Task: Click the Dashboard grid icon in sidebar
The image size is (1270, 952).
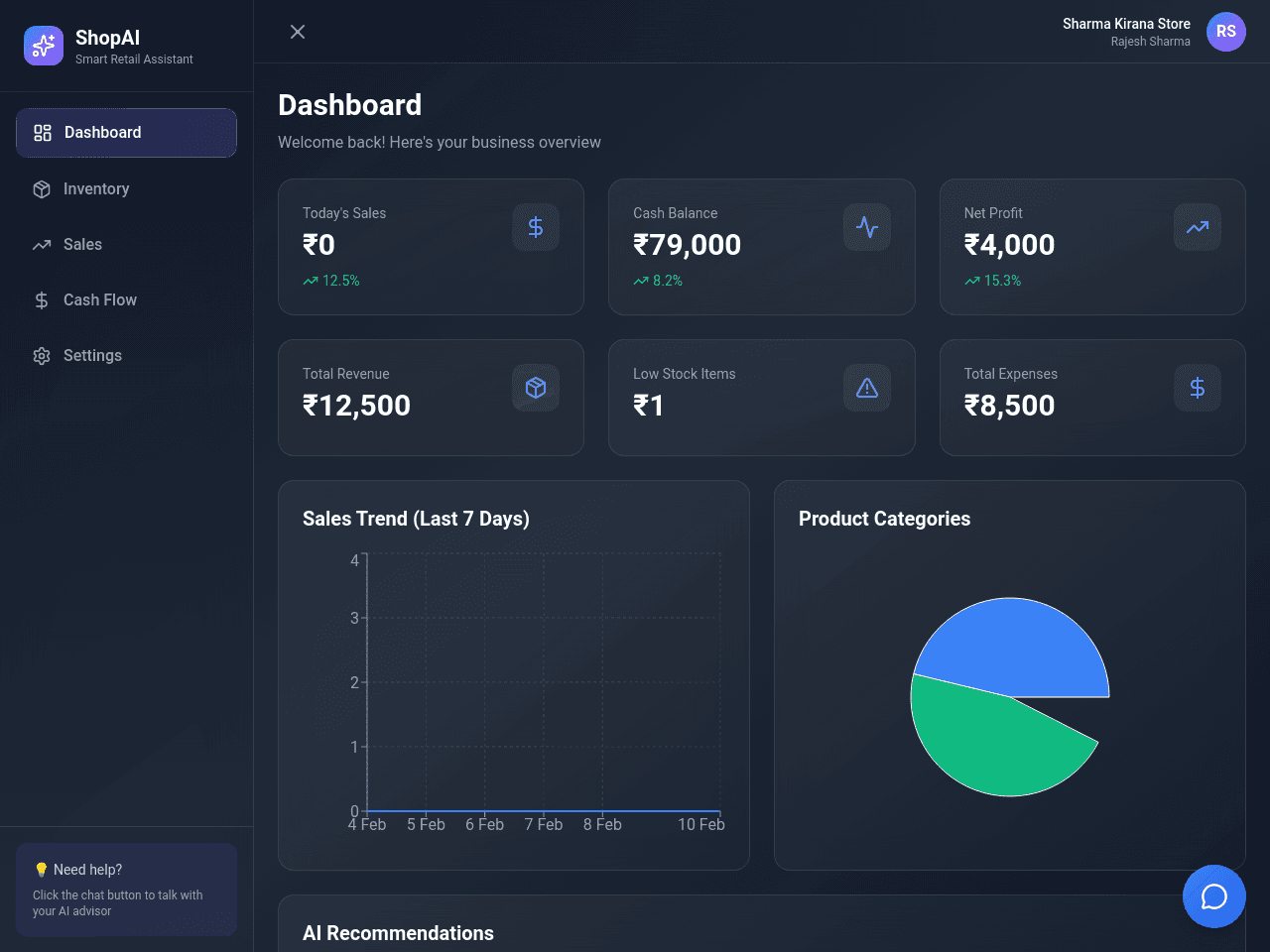Action: (43, 133)
